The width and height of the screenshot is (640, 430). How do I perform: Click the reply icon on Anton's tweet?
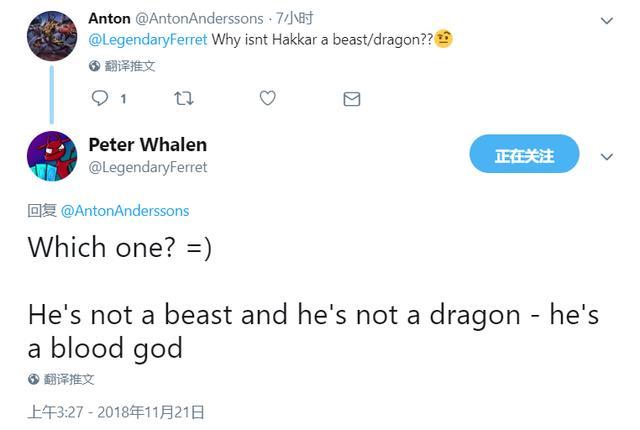(x=99, y=98)
